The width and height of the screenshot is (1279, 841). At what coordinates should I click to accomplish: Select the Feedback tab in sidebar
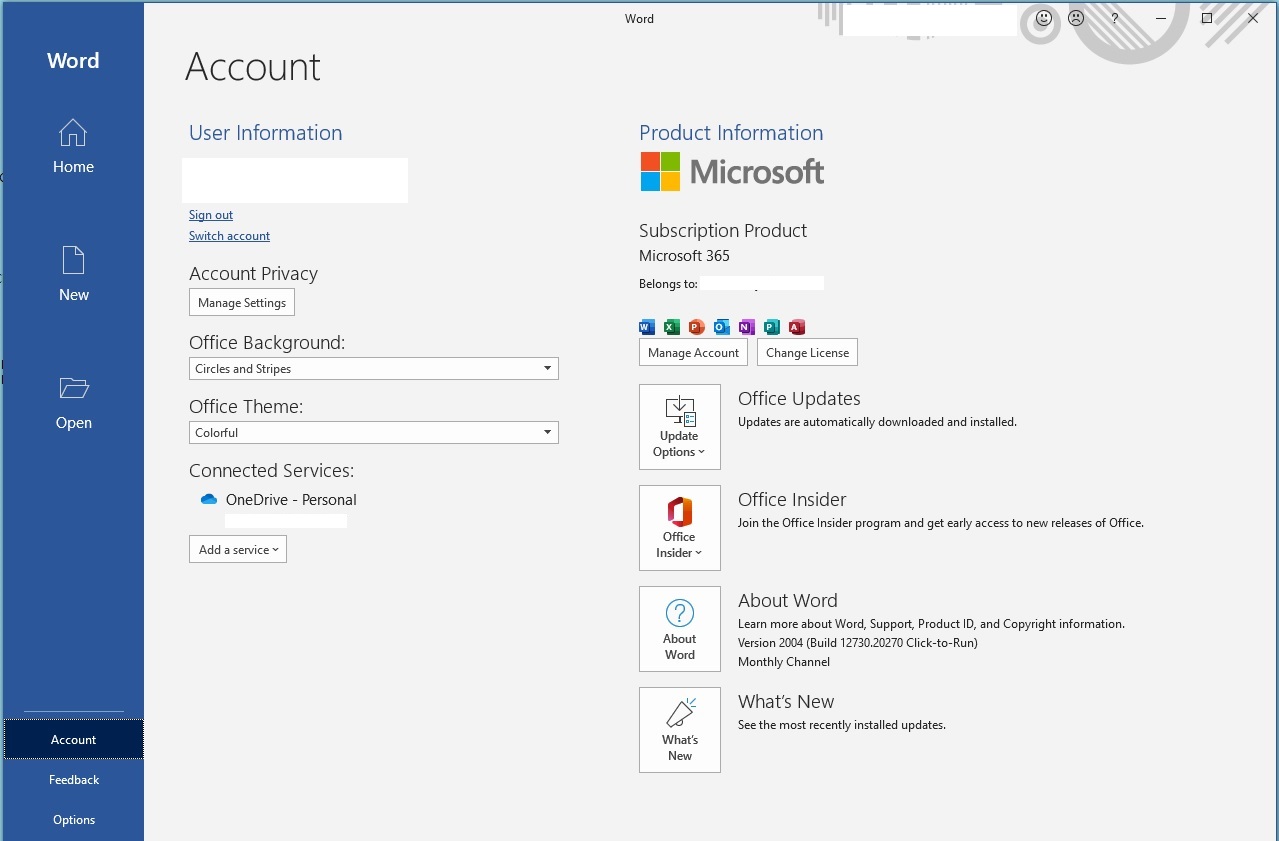coord(74,779)
